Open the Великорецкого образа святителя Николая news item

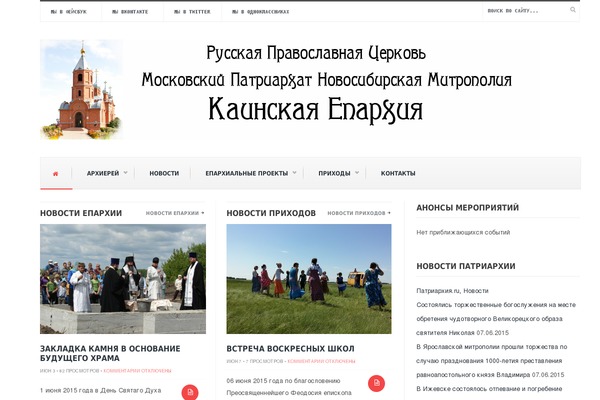click(496, 319)
